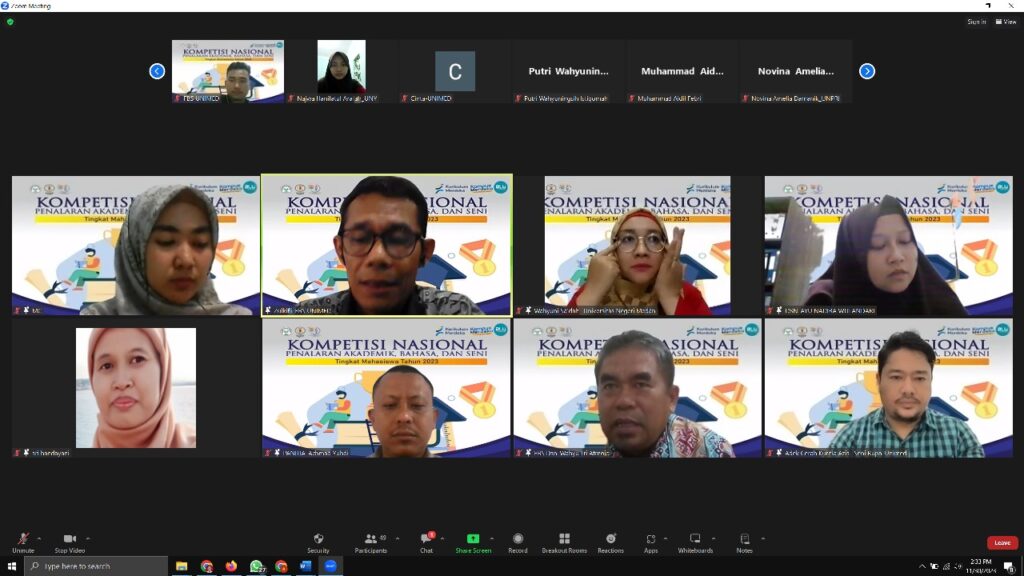Image resolution: width=1024 pixels, height=576 pixels.
Task: Open the Windows notification center
Action: click(x=1010, y=566)
